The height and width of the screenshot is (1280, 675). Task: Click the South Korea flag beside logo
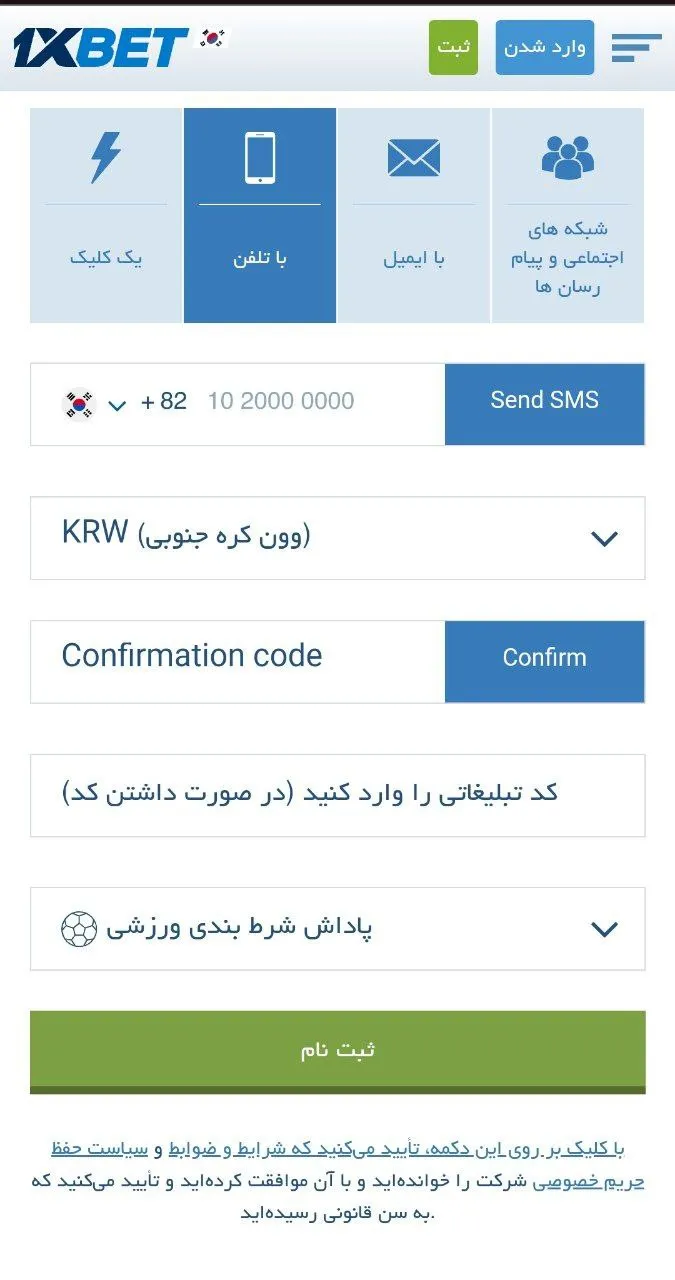point(212,39)
